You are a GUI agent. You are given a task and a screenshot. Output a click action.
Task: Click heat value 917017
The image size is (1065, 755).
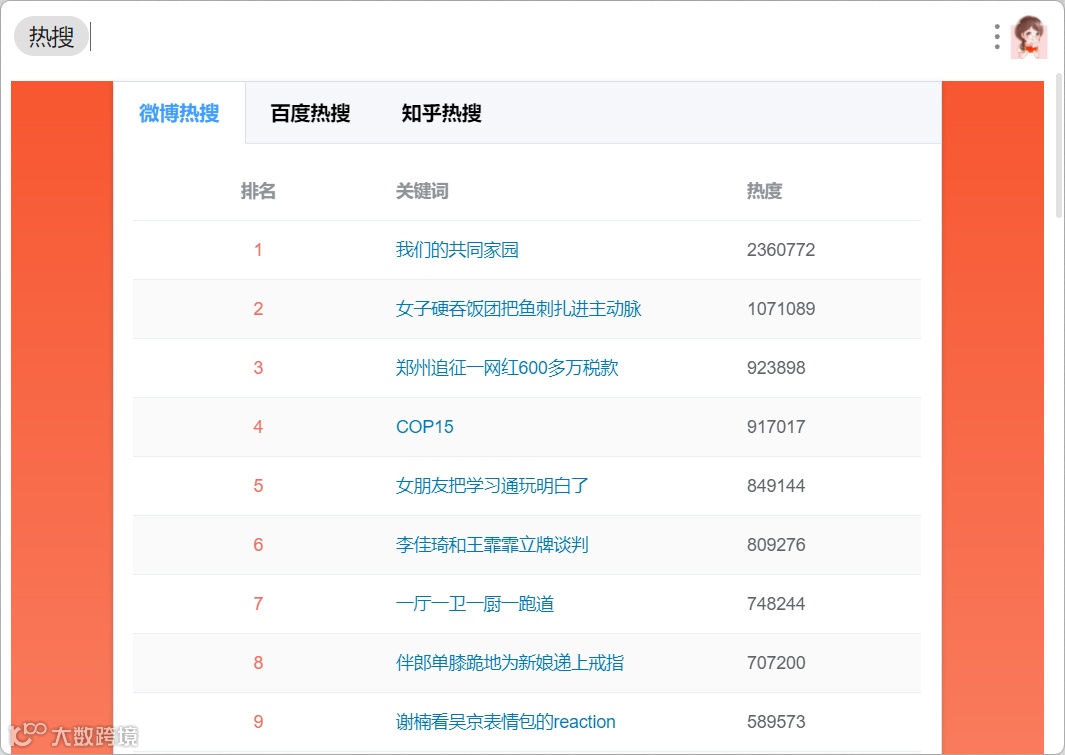tap(776, 427)
